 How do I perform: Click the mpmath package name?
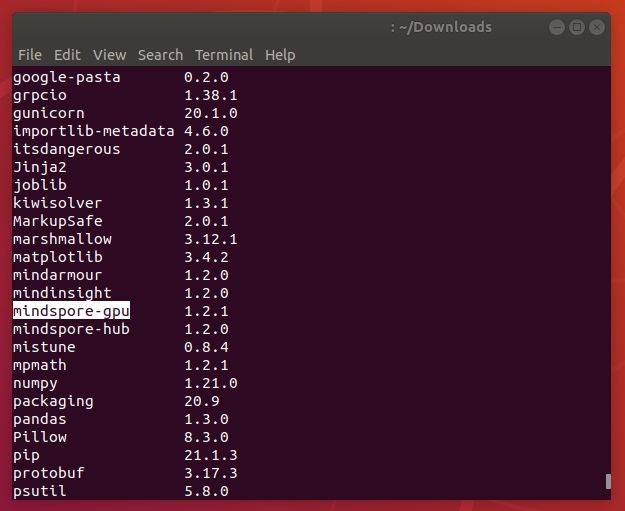coord(40,365)
